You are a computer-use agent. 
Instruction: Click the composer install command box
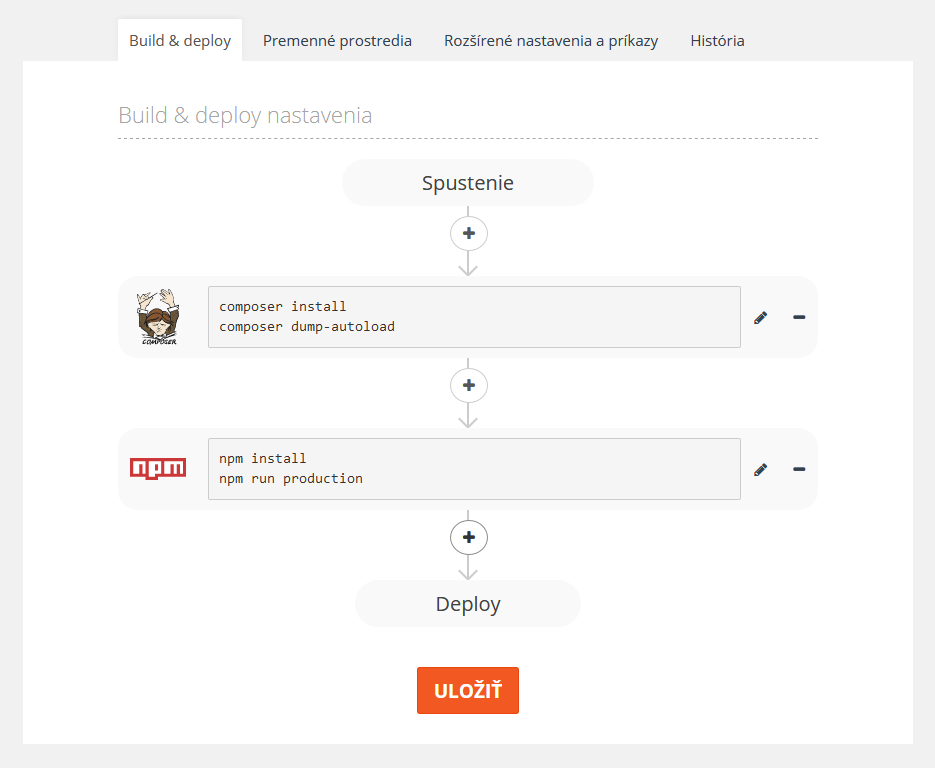tap(474, 317)
